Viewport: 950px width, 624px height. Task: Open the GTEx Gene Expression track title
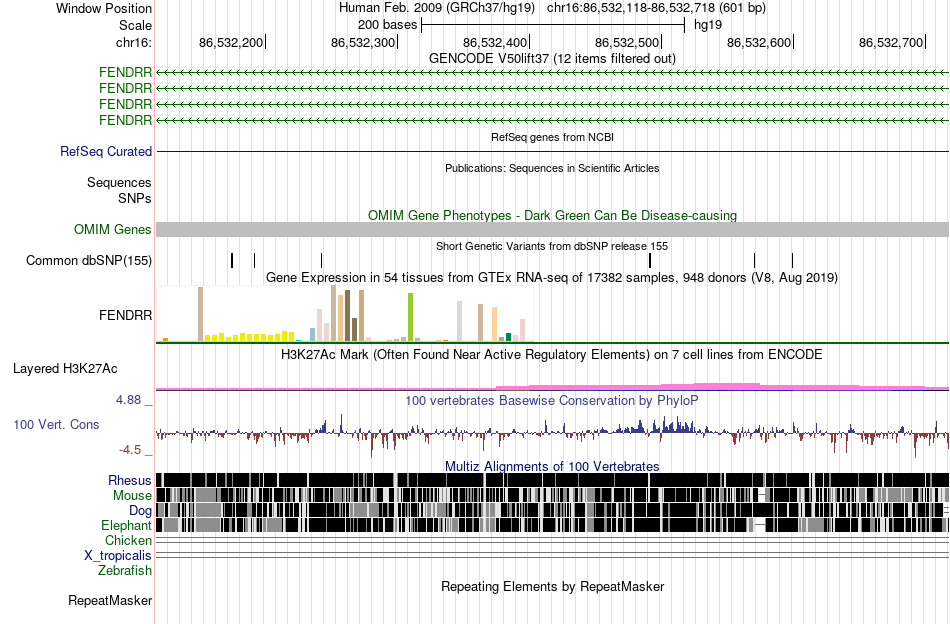pos(552,277)
